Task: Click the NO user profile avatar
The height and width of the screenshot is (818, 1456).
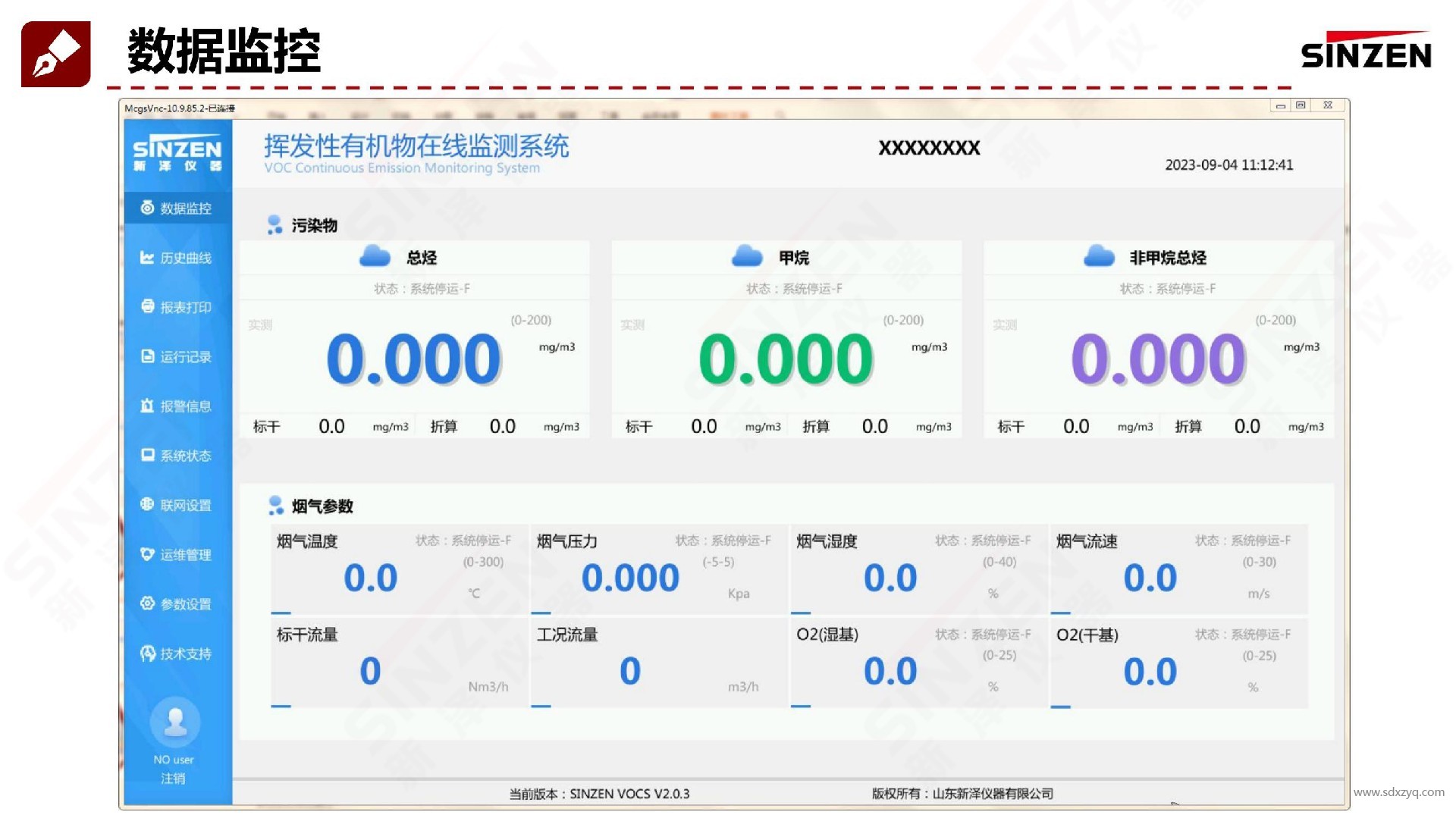Action: coord(174,722)
